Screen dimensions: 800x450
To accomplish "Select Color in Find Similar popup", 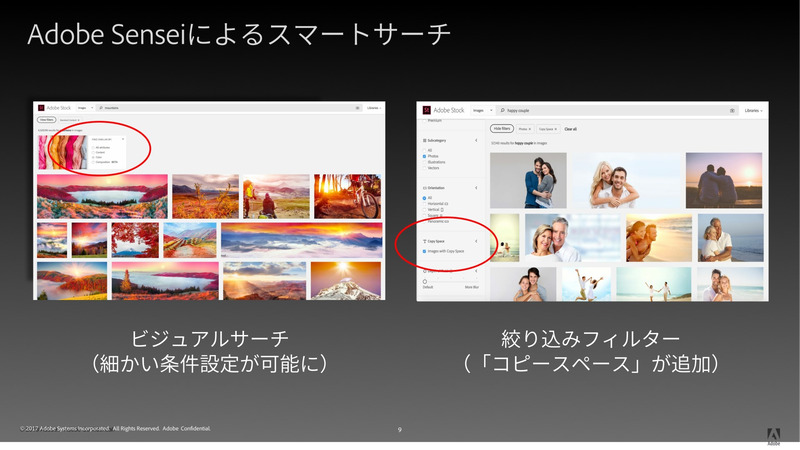I will click(x=93, y=157).
